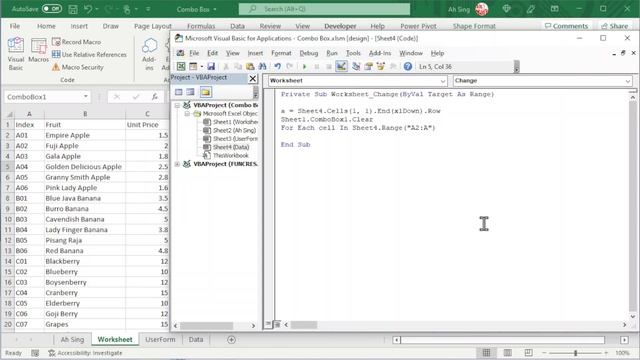Toggle Folders icon in Project pane
The height and width of the screenshot is (360, 640).
206,92
